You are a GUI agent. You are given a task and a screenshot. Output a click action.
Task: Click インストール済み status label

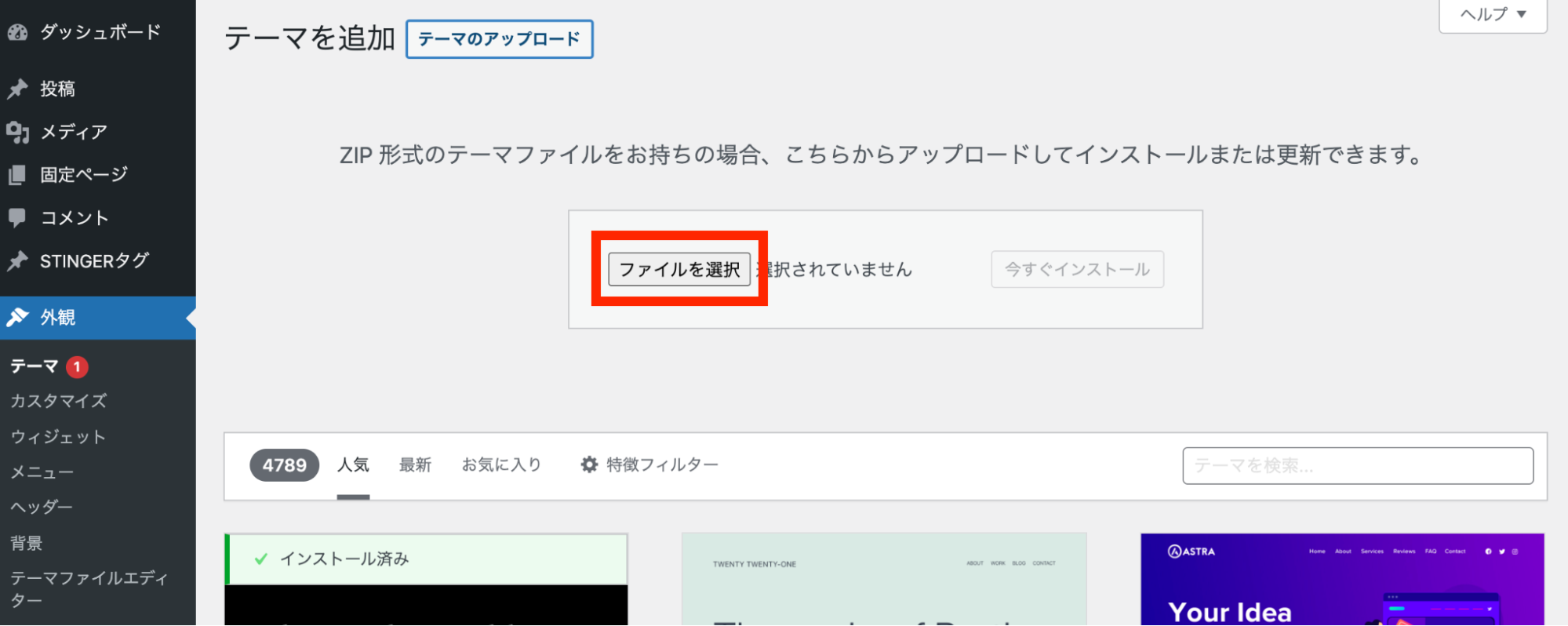pos(344,559)
